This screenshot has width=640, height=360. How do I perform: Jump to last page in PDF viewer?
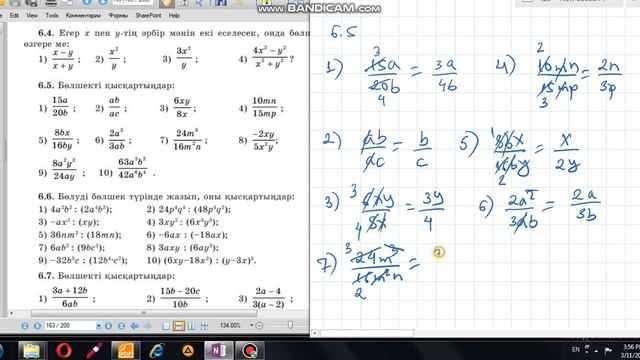pyautogui.click(x=121, y=326)
